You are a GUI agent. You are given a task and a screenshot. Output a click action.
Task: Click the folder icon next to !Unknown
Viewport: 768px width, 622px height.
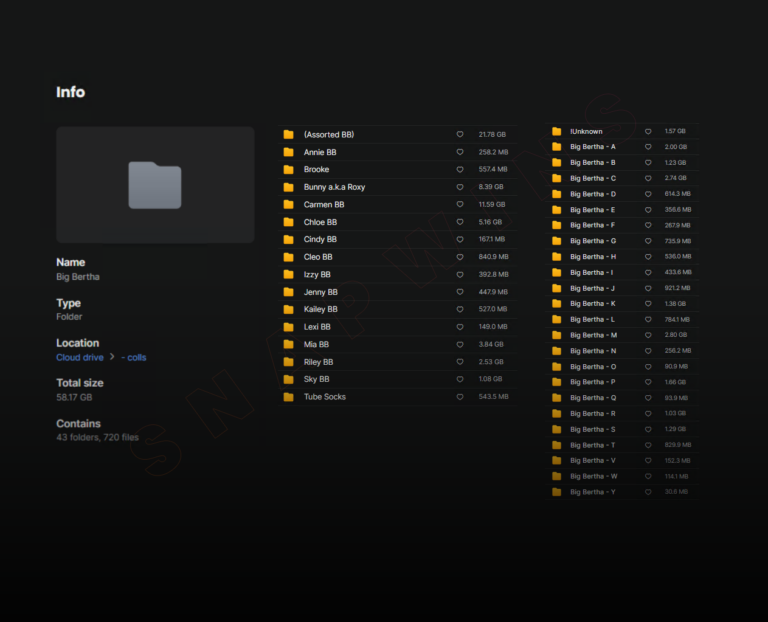click(x=556, y=131)
